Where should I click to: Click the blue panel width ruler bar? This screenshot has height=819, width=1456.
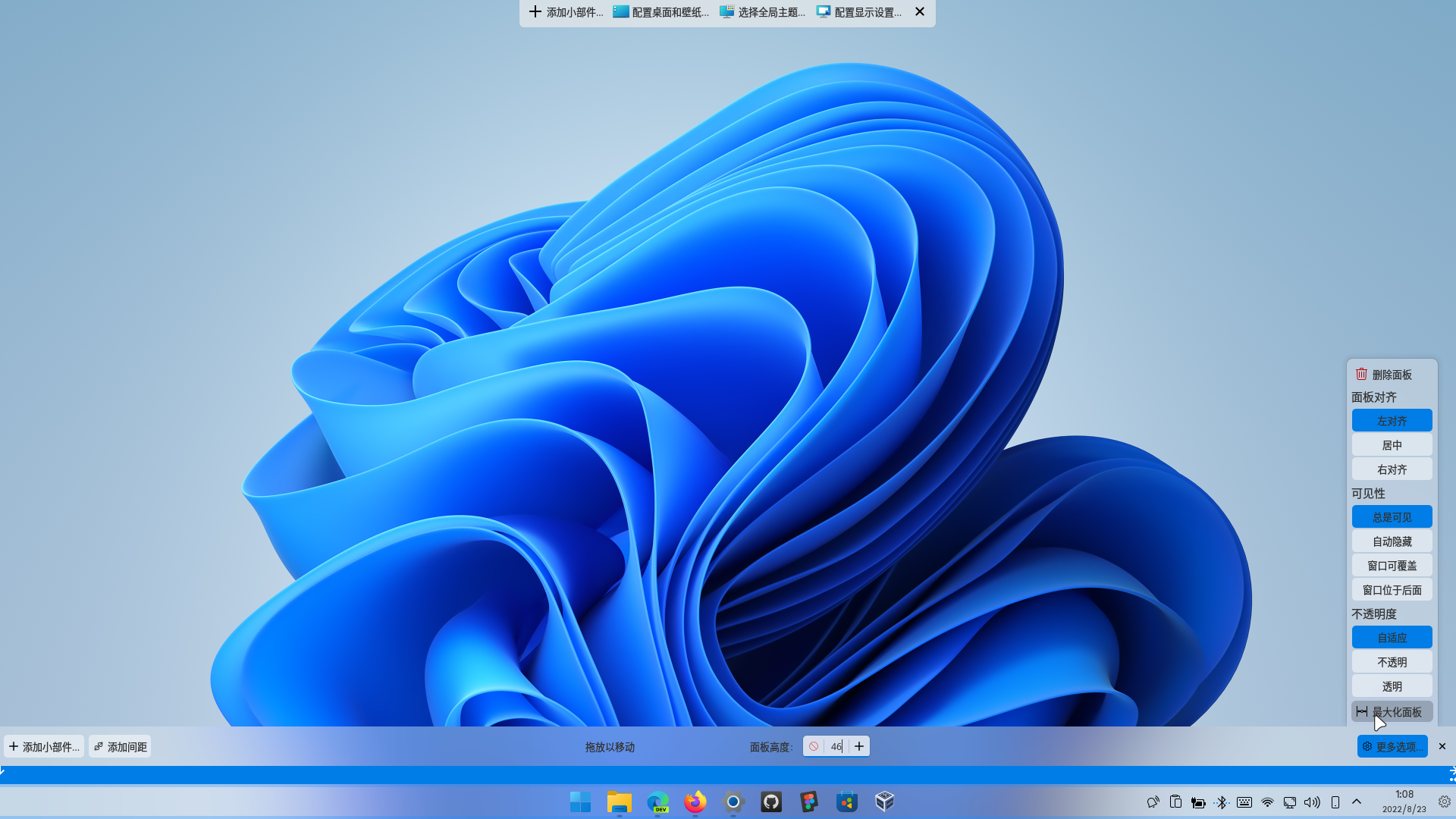point(728,774)
